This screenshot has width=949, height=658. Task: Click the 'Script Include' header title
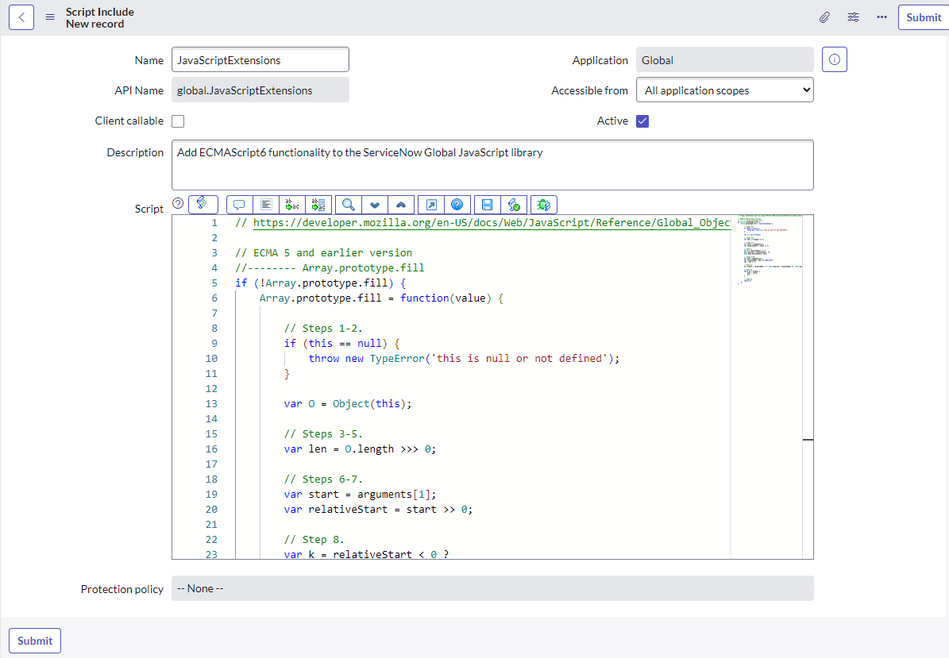tap(100, 12)
